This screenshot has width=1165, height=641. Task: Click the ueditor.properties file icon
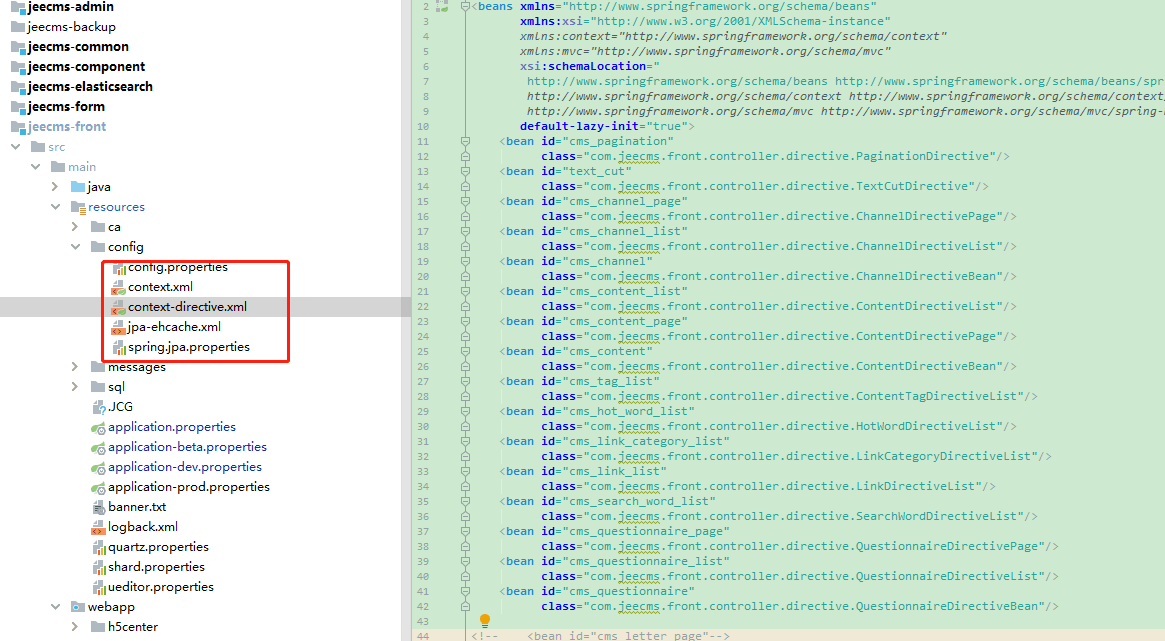click(x=98, y=588)
